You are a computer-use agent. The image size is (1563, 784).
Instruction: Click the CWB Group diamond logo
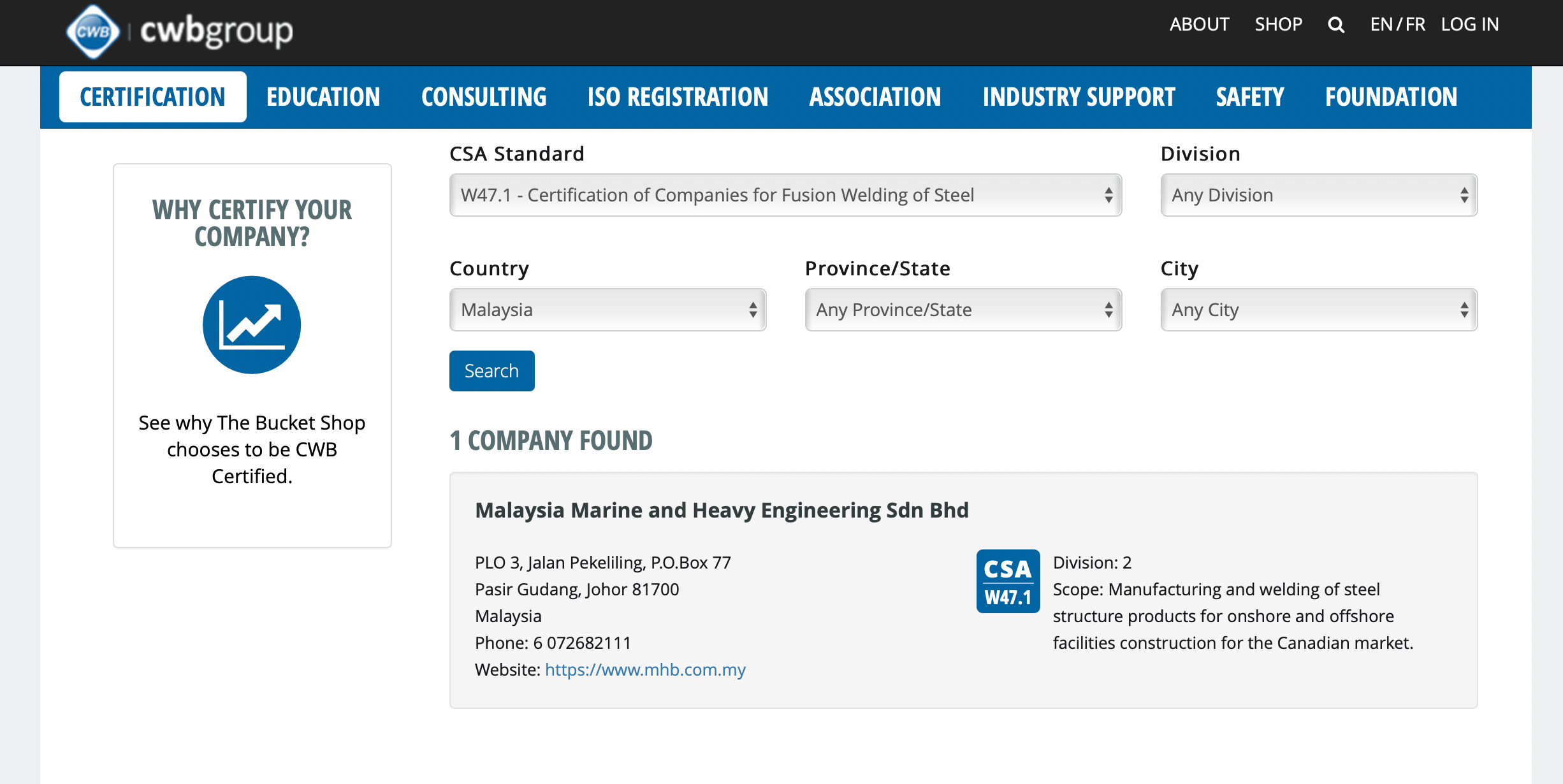[x=93, y=31]
